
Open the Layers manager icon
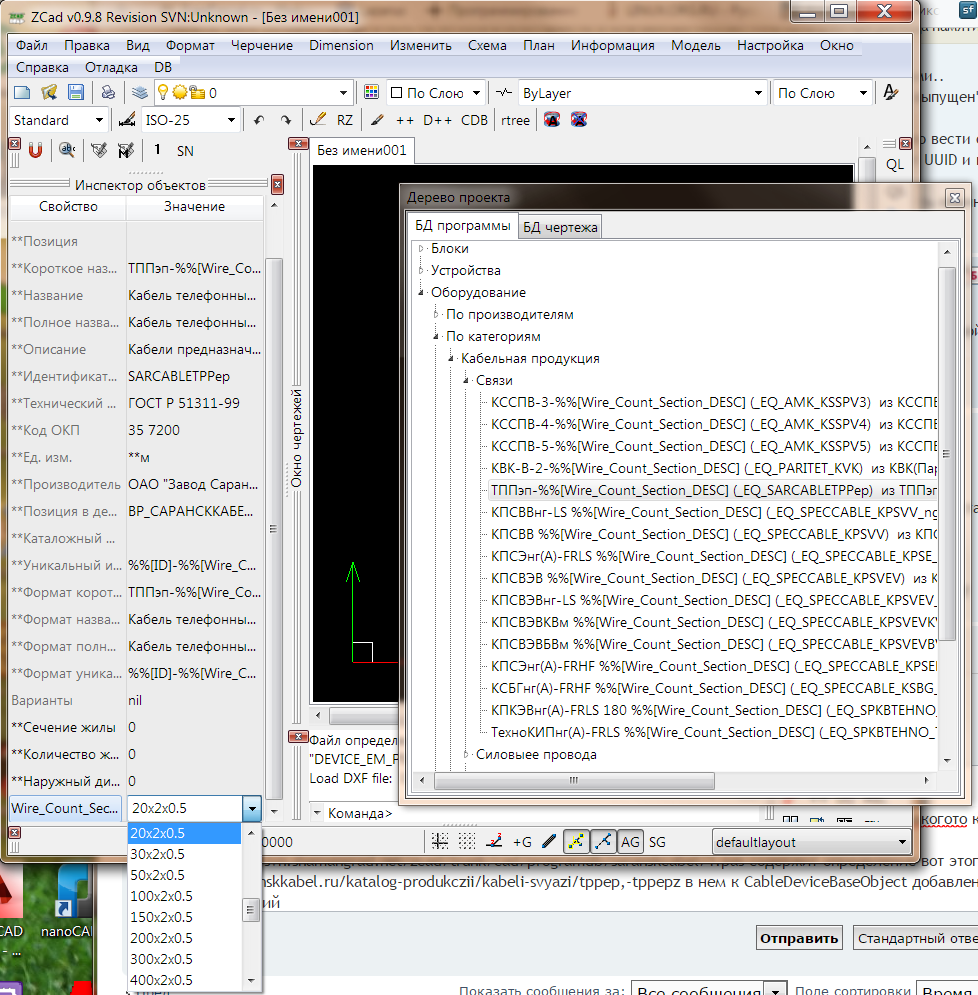click(140, 93)
